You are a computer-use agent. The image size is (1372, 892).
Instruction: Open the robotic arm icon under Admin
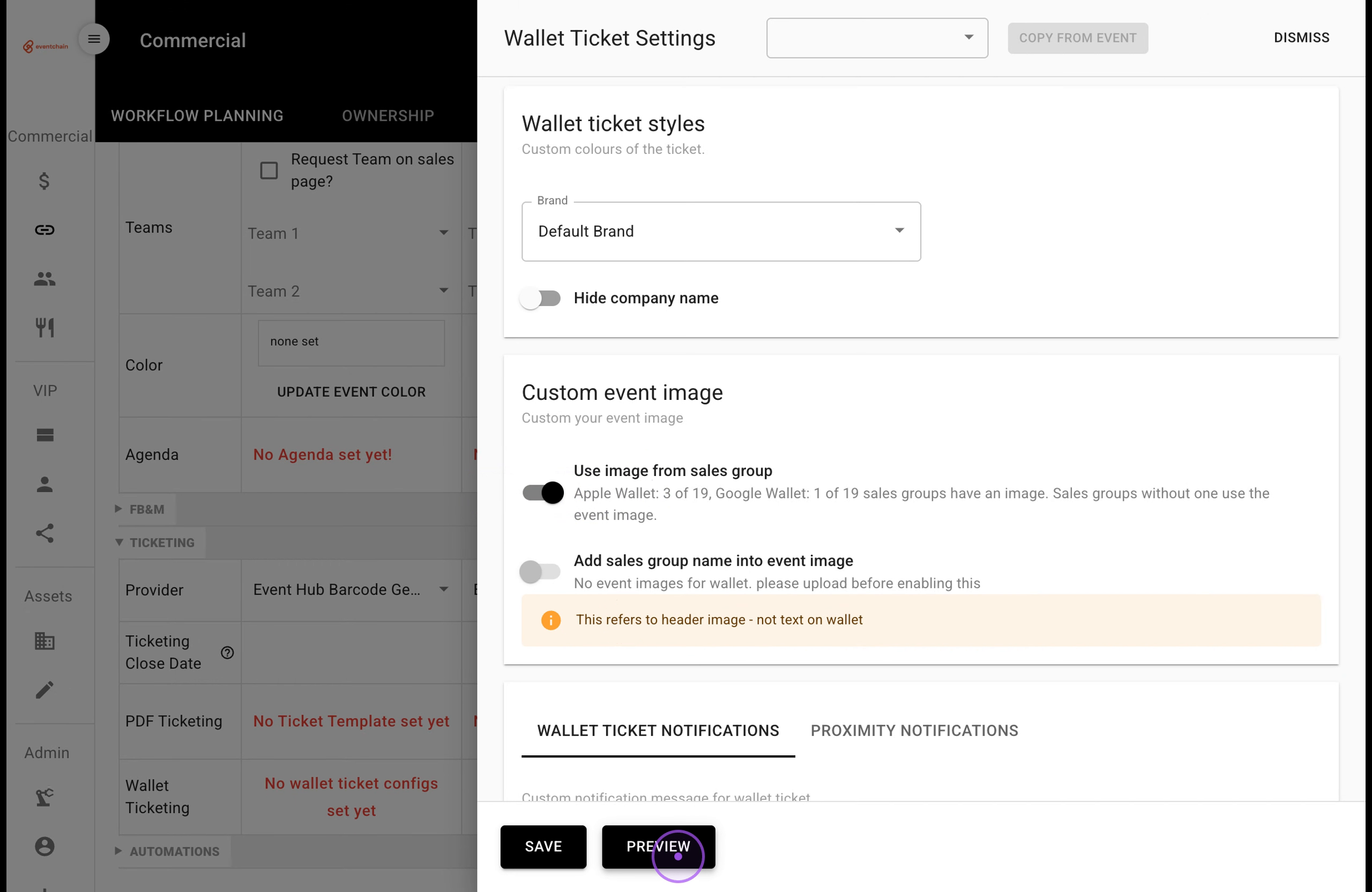pos(44,797)
